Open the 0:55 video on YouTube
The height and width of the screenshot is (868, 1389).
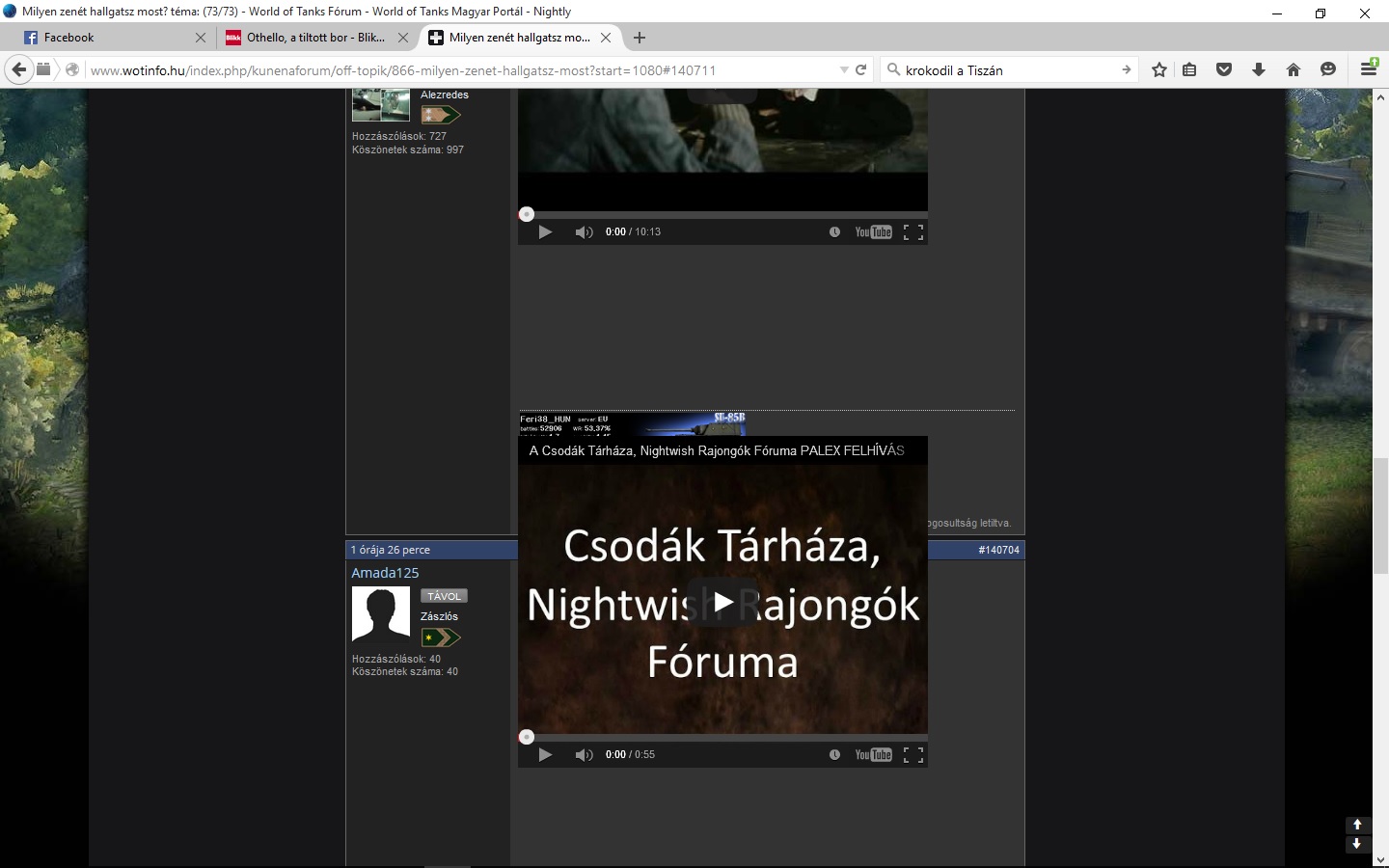(x=873, y=755)
